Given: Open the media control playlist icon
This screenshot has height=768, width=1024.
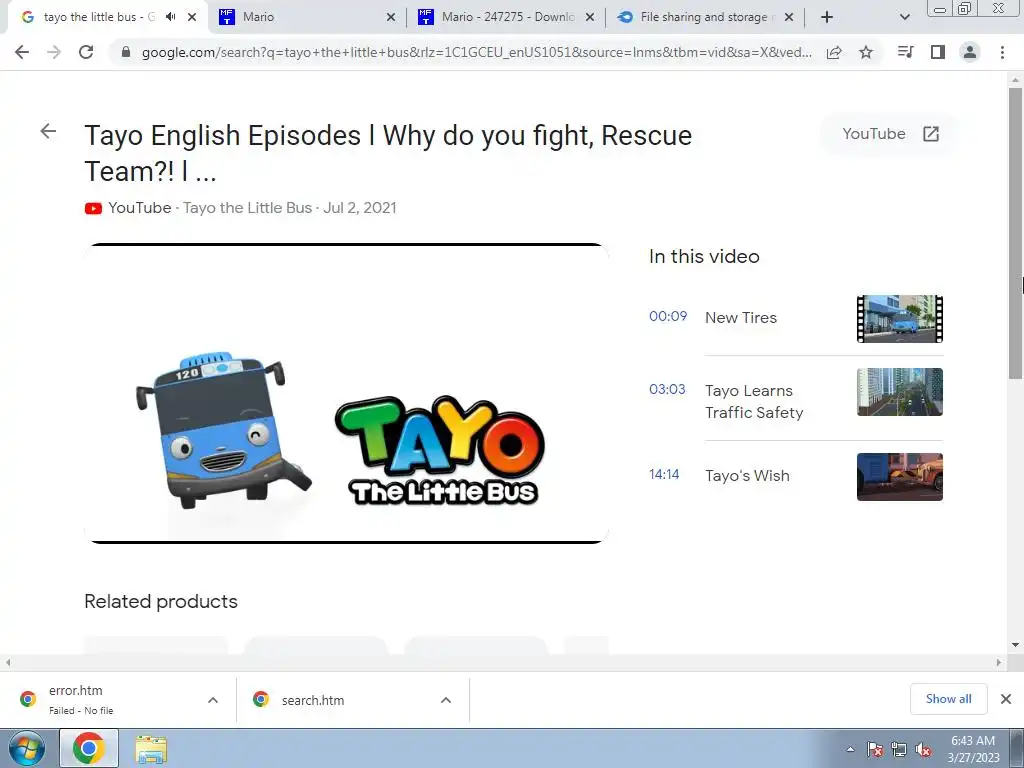Looking at the screenshot, I should (x=905, y=52).
